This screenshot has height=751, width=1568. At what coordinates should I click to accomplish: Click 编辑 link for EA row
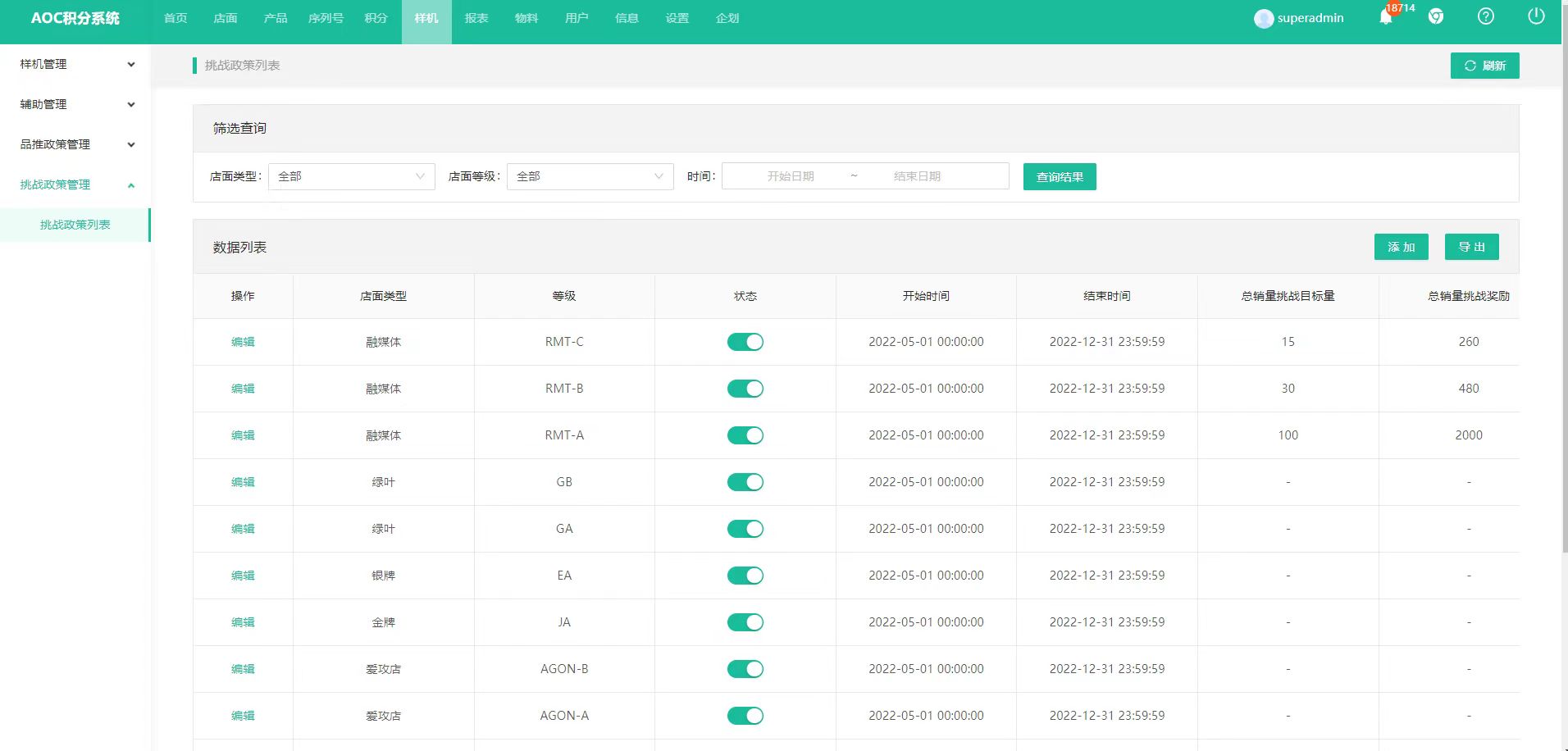pos(243,576)
